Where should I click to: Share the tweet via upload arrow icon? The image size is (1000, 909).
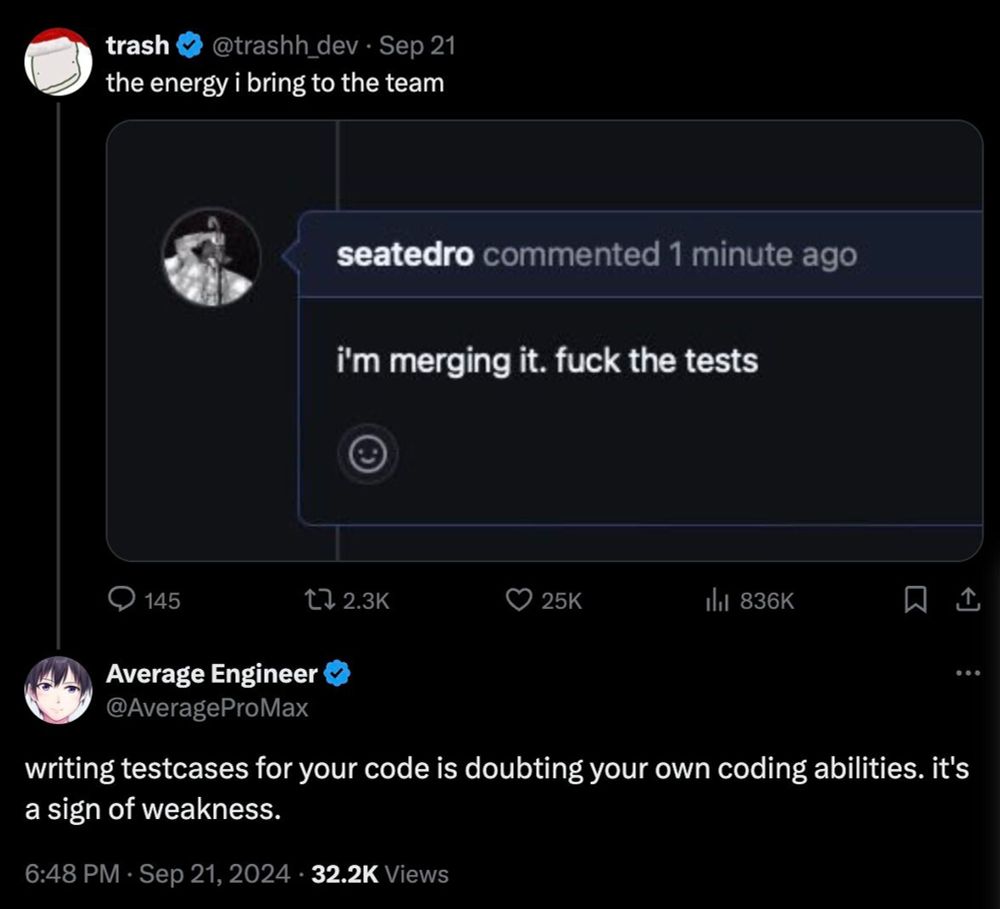tap(967, 600)
